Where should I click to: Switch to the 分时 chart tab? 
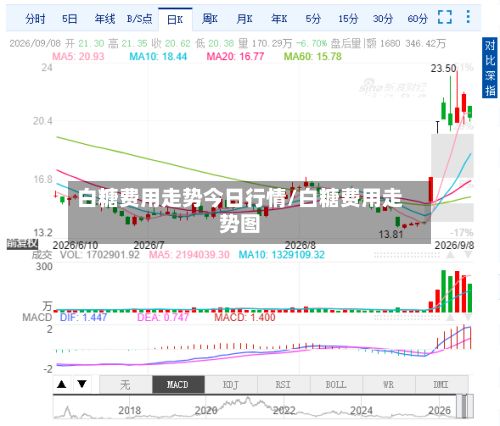(x=35, y=19)
